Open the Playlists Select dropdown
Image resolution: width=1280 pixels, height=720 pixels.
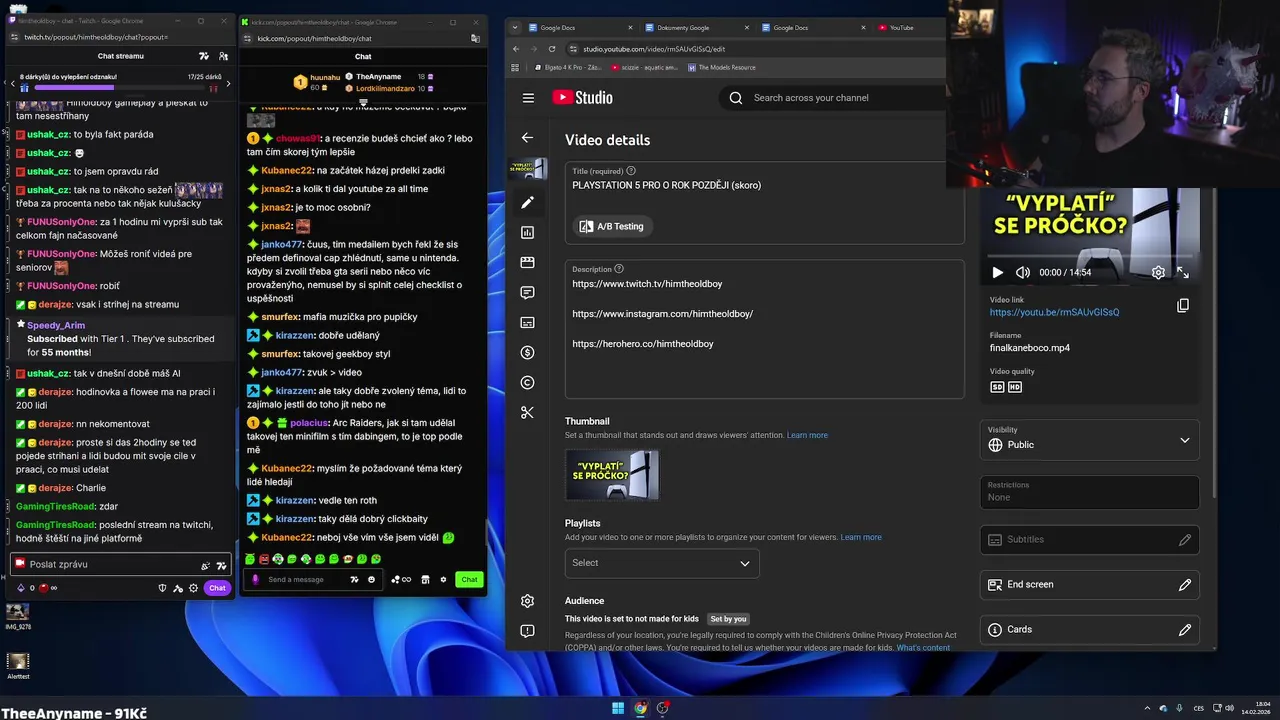(x=661, y=563)
